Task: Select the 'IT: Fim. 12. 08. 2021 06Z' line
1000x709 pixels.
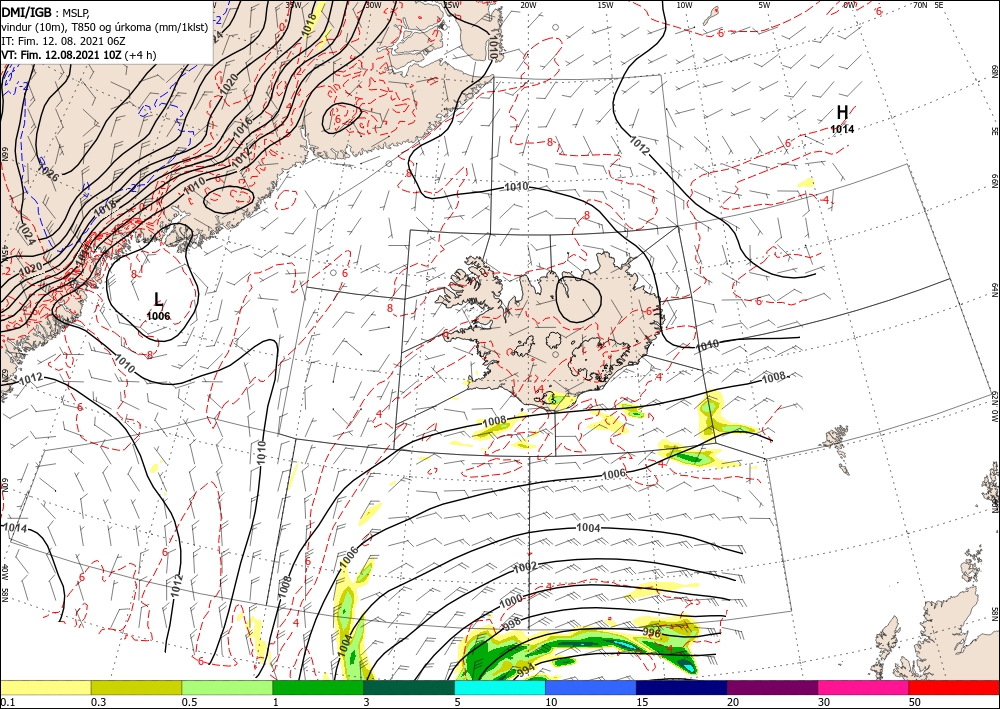Action: pyautogui.click(x=63, y=41)
